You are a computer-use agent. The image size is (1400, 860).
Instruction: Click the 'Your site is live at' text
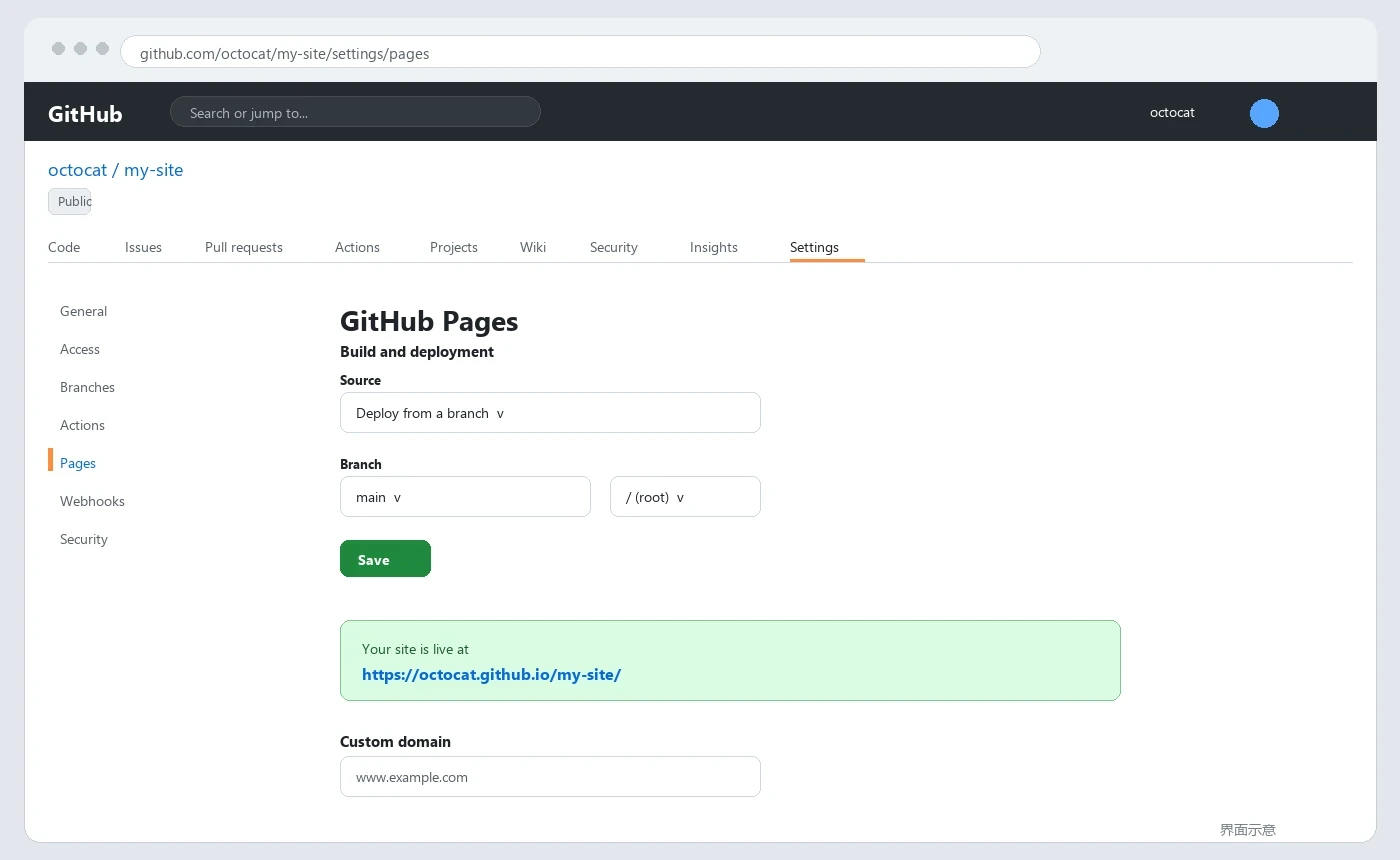pos(415,649)
